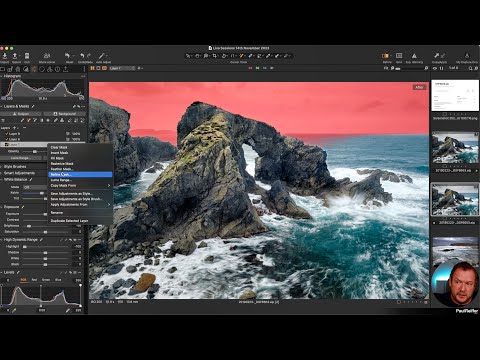Collapse the Histogram panel
The height and width of the screenshot is (360, 480).
[2, 76]
